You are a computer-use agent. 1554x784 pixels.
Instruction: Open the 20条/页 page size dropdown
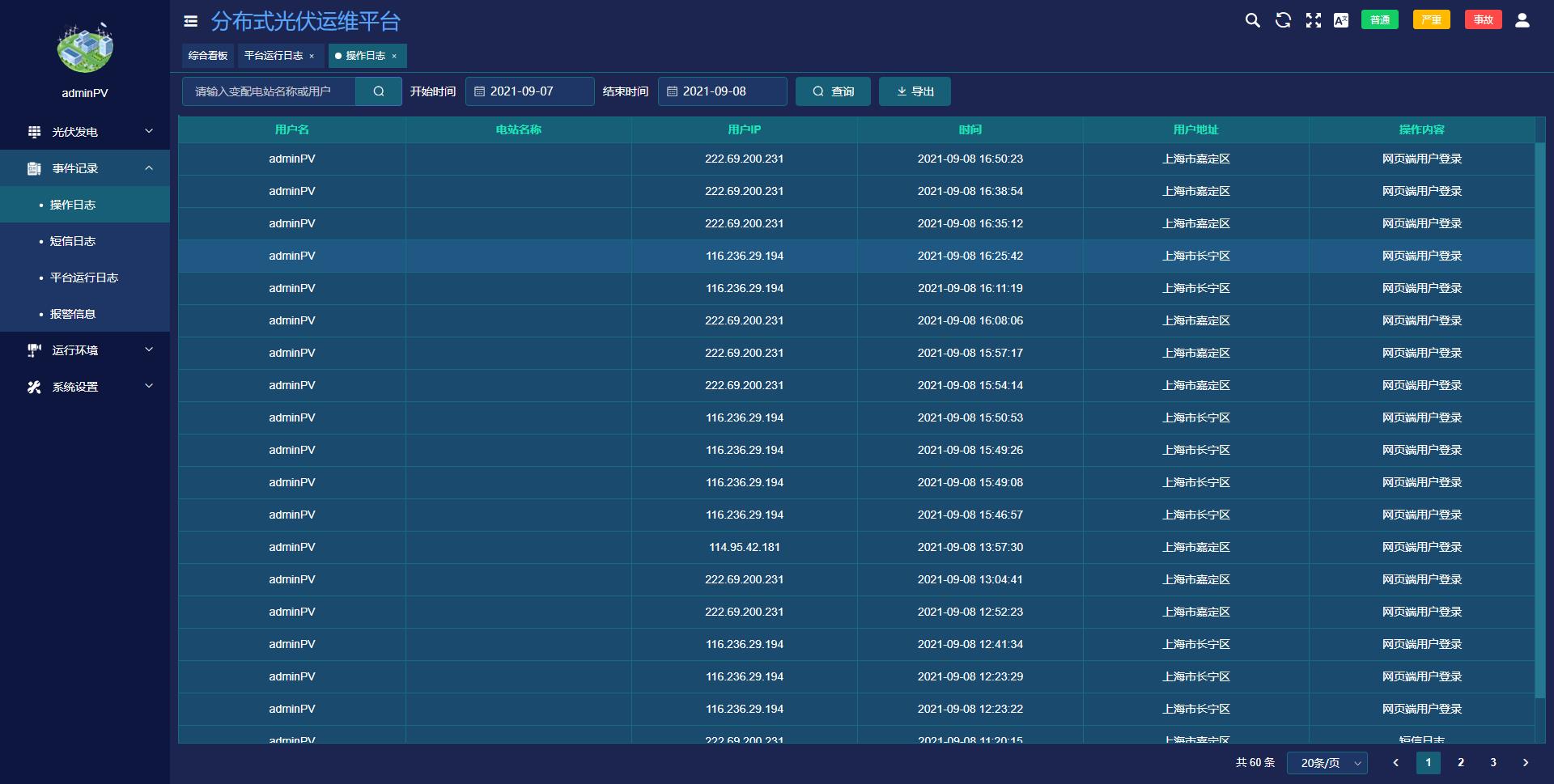pos(1327,763)
